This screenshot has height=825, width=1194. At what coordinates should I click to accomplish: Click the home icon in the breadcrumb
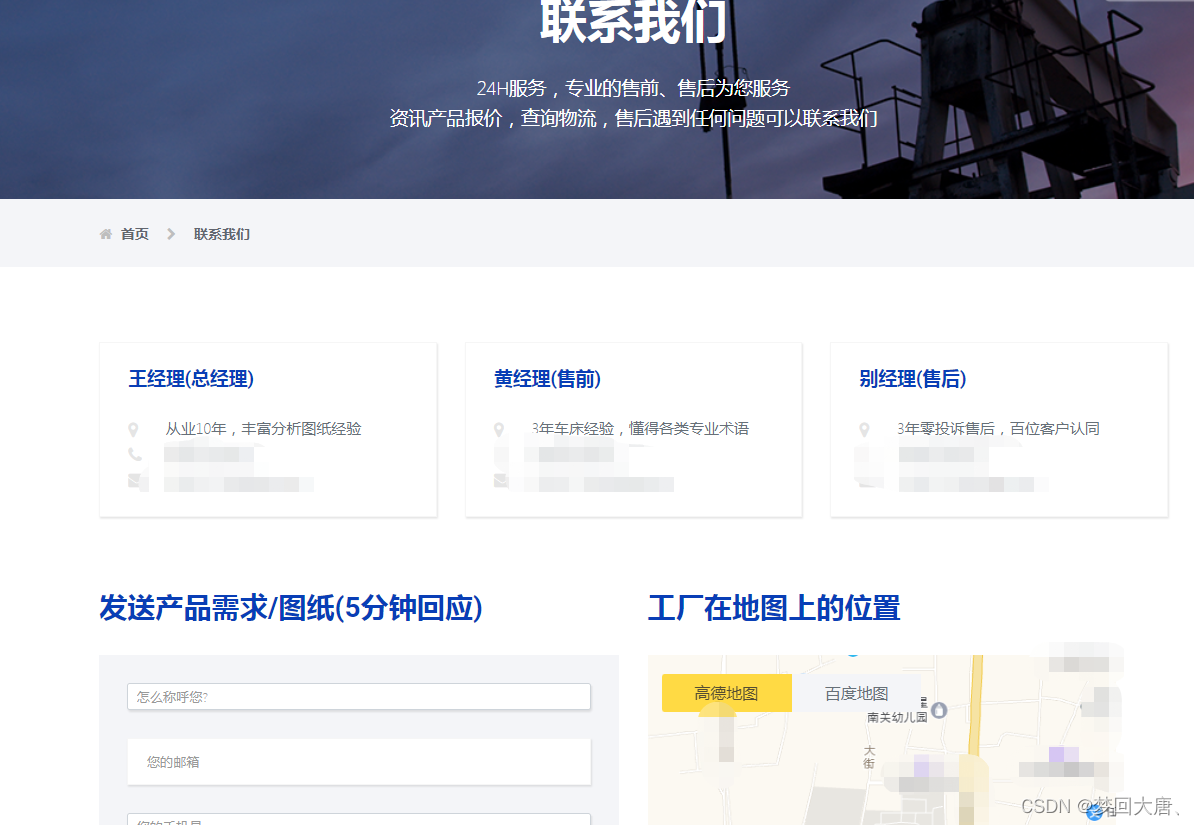(x=106, y=233)
